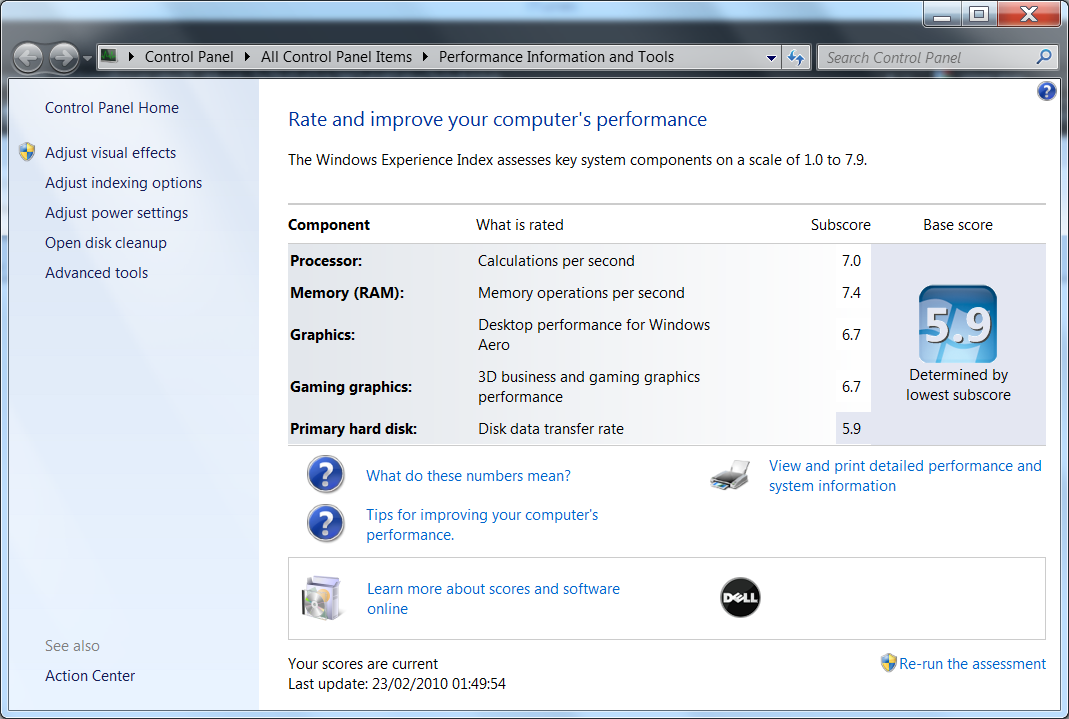Click the printer icon
The image size is (1069, 719).
point(730,475)
